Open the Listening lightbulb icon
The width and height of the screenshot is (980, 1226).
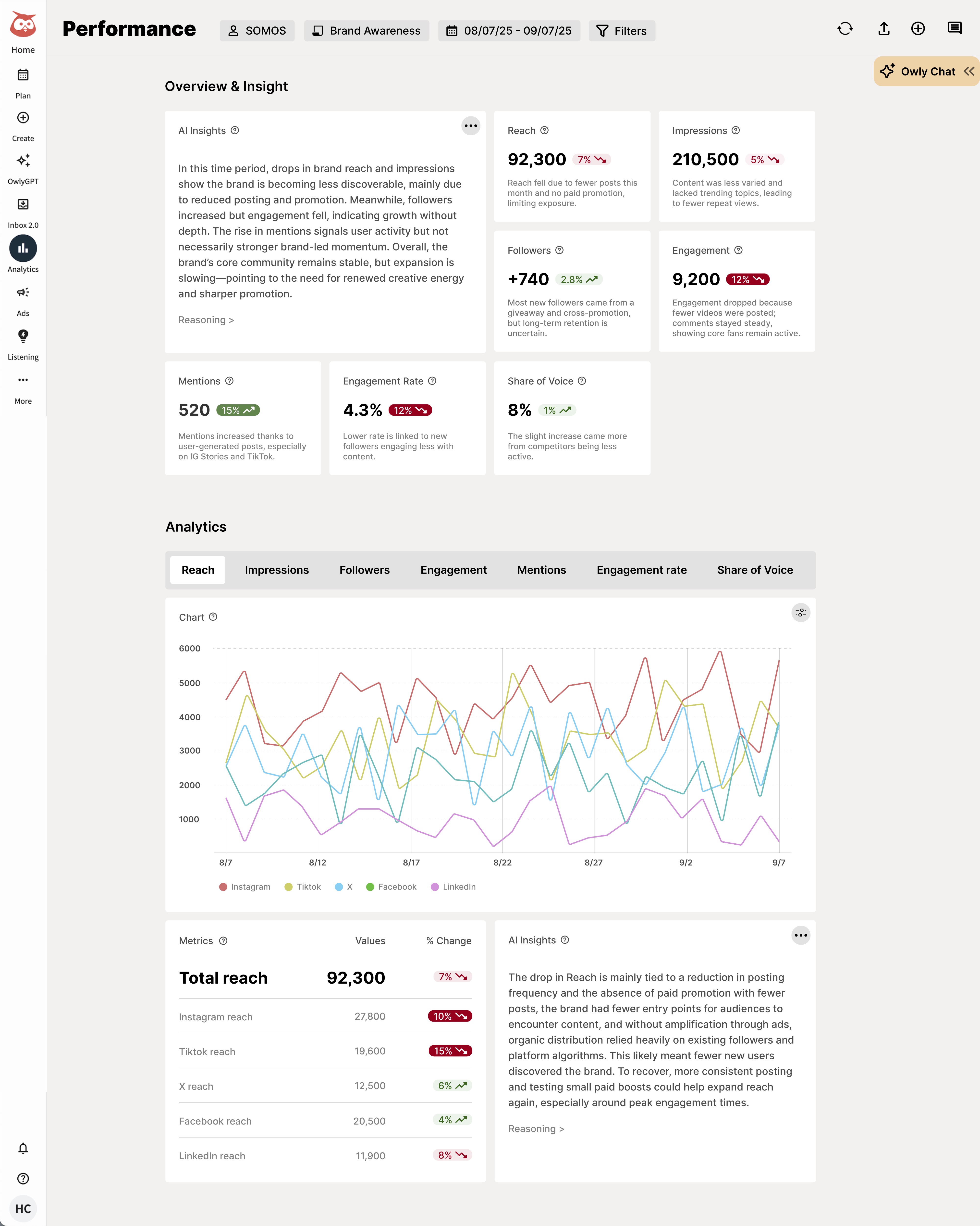23,336
